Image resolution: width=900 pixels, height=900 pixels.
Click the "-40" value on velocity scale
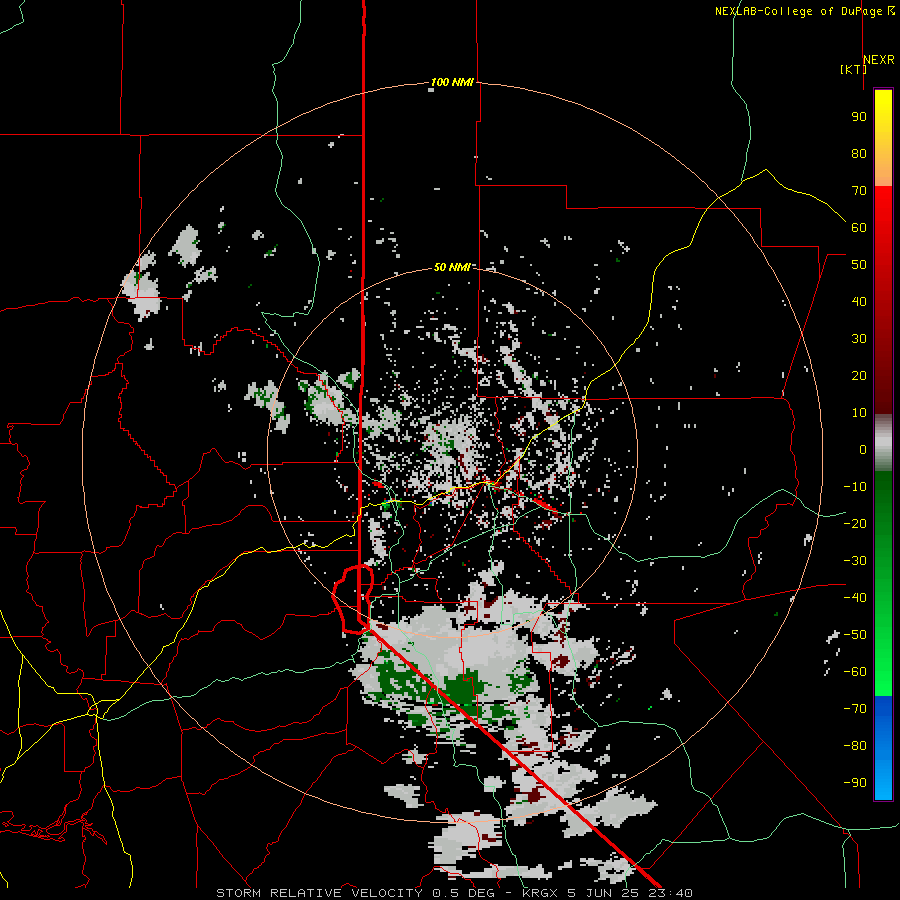click(855, 598)
